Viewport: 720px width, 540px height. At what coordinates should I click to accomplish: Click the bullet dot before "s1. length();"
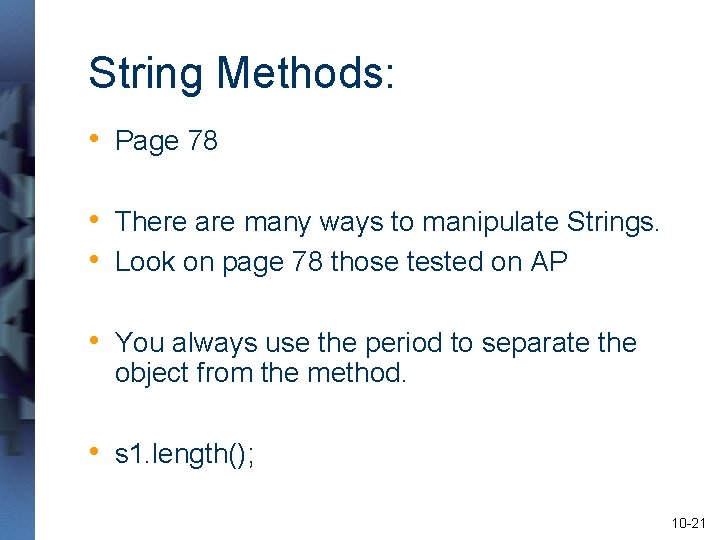95,452
